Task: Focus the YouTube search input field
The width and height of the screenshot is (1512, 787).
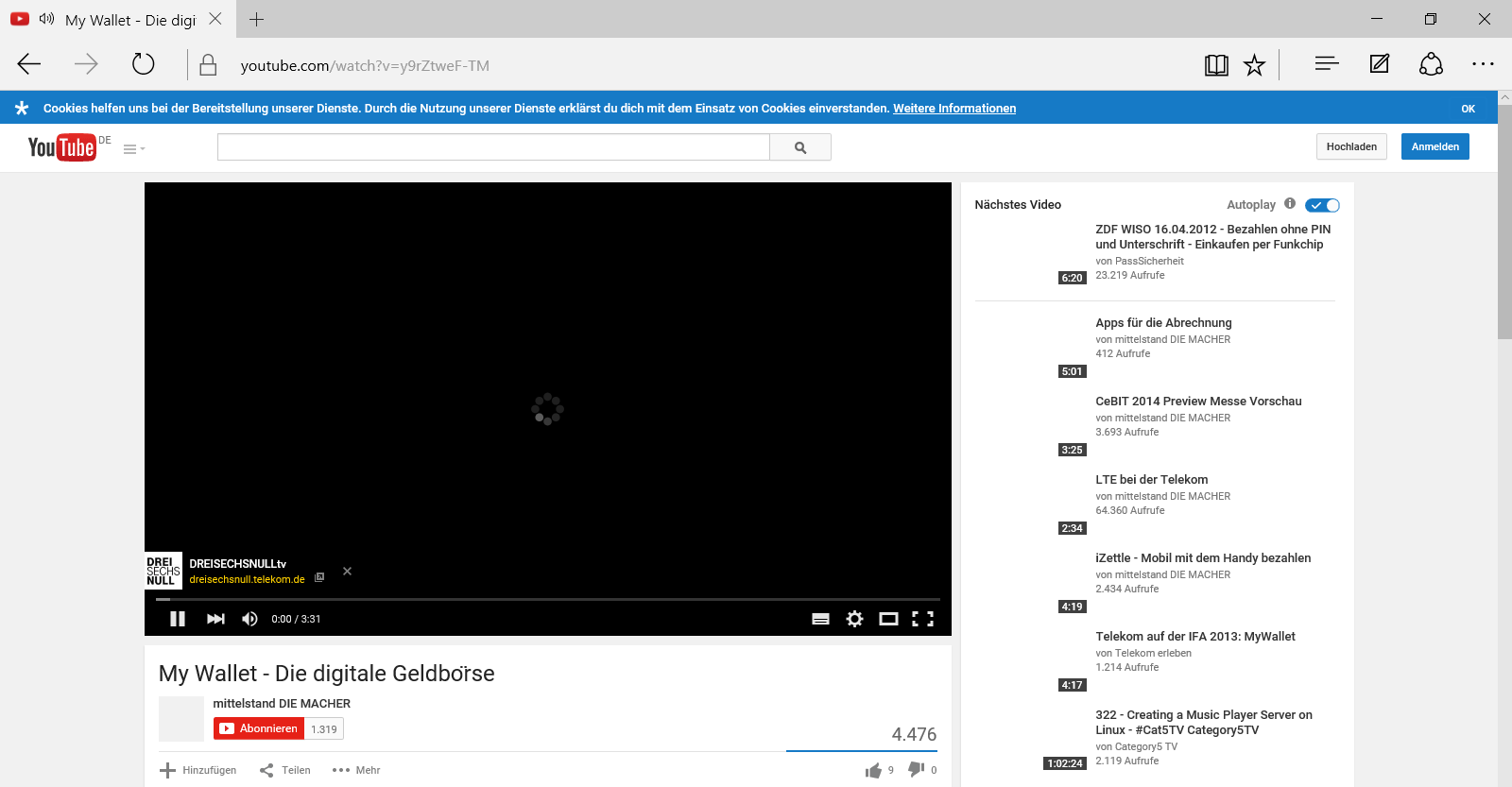Action: [493, 147]
